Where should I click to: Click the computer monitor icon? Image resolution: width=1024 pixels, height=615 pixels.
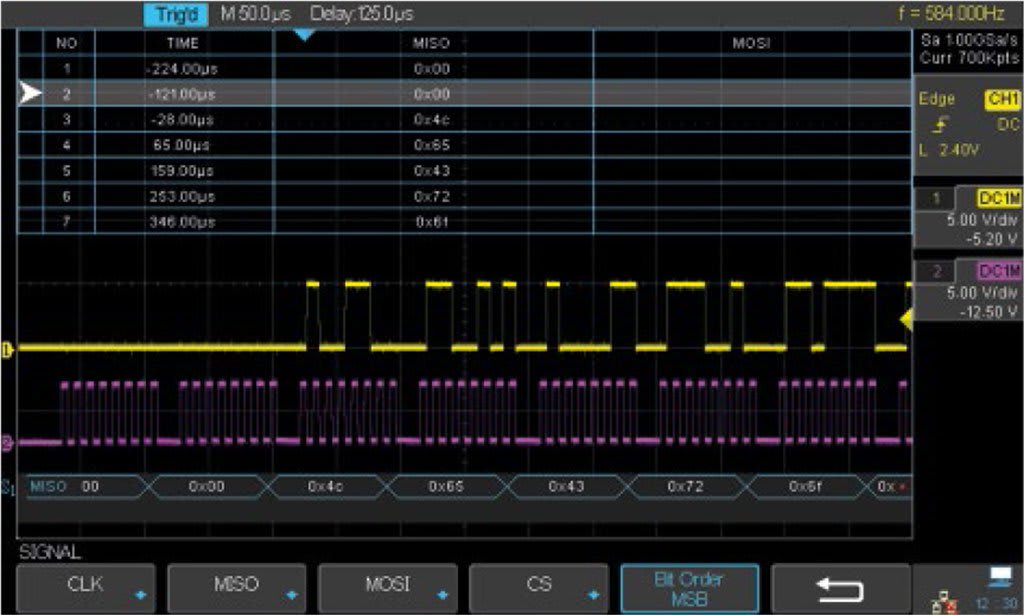click(x=1000, y=576)
